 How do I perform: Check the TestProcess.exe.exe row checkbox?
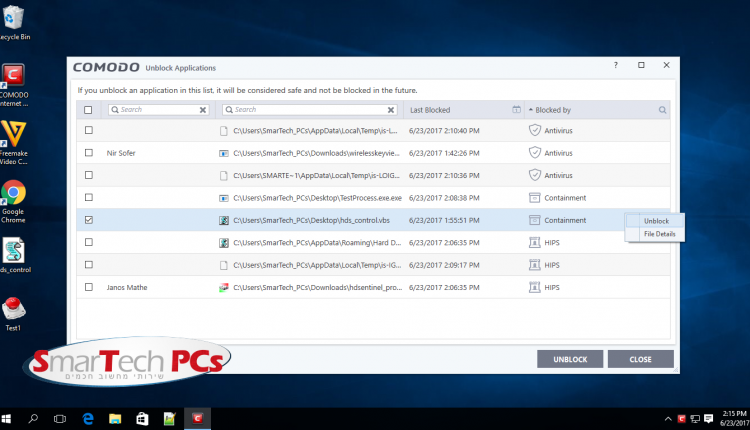[88, 197]
